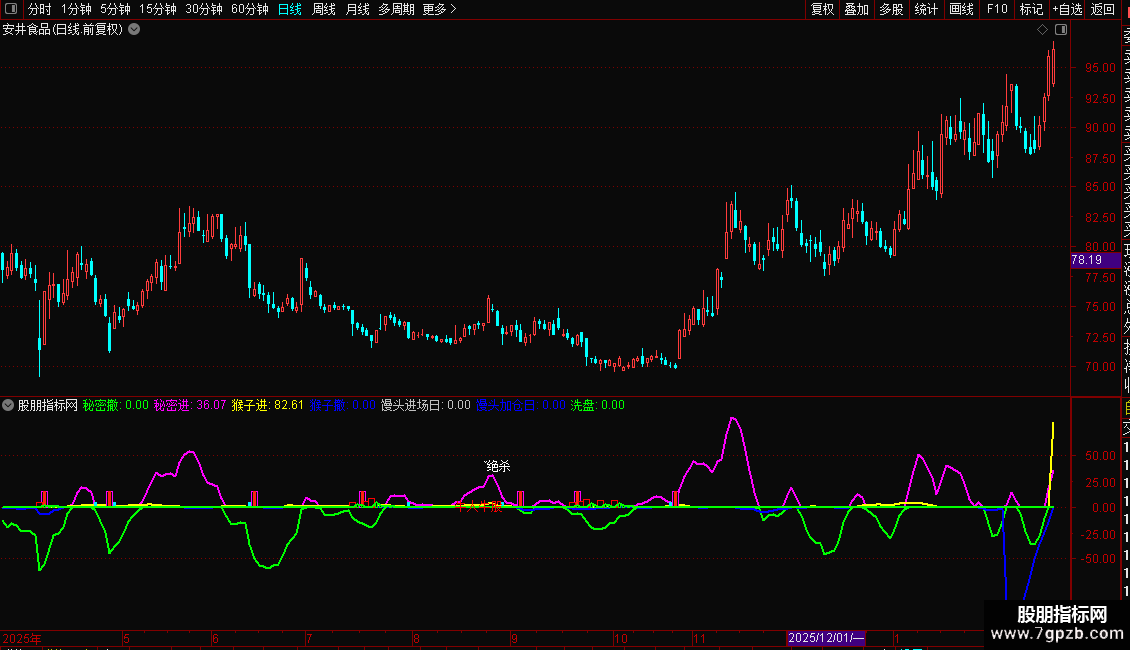
Task: Add stock with +自选 button
Action: (x=1067, y=9)
